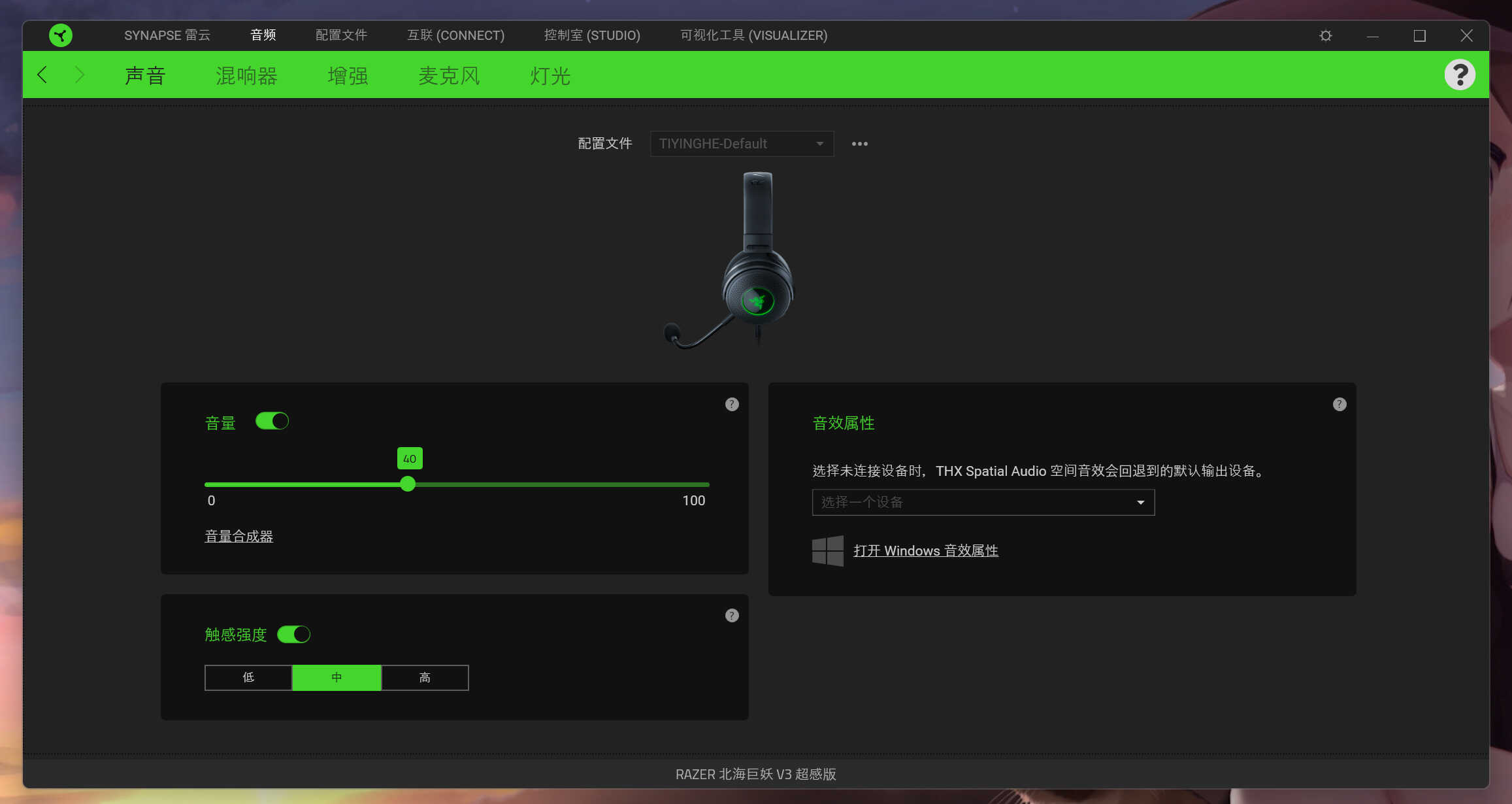This screenshot has width=1512, height=804.
Task: Open profile options three-dot menu
Action: point(859,144)
